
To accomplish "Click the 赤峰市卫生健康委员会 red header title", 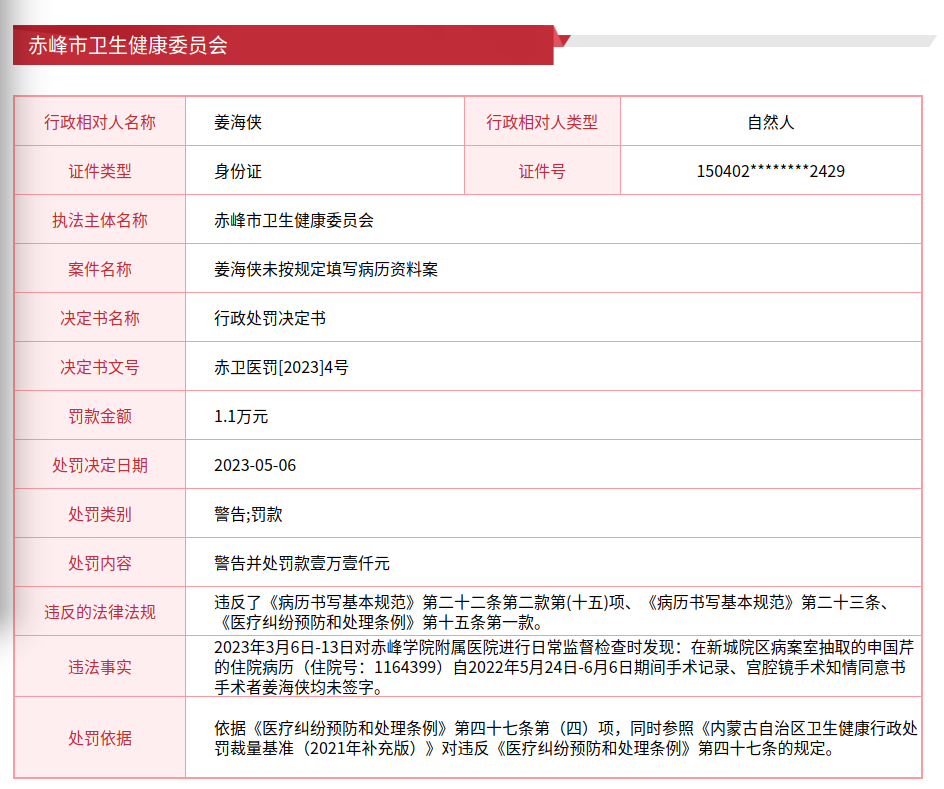I will (128, 45).
